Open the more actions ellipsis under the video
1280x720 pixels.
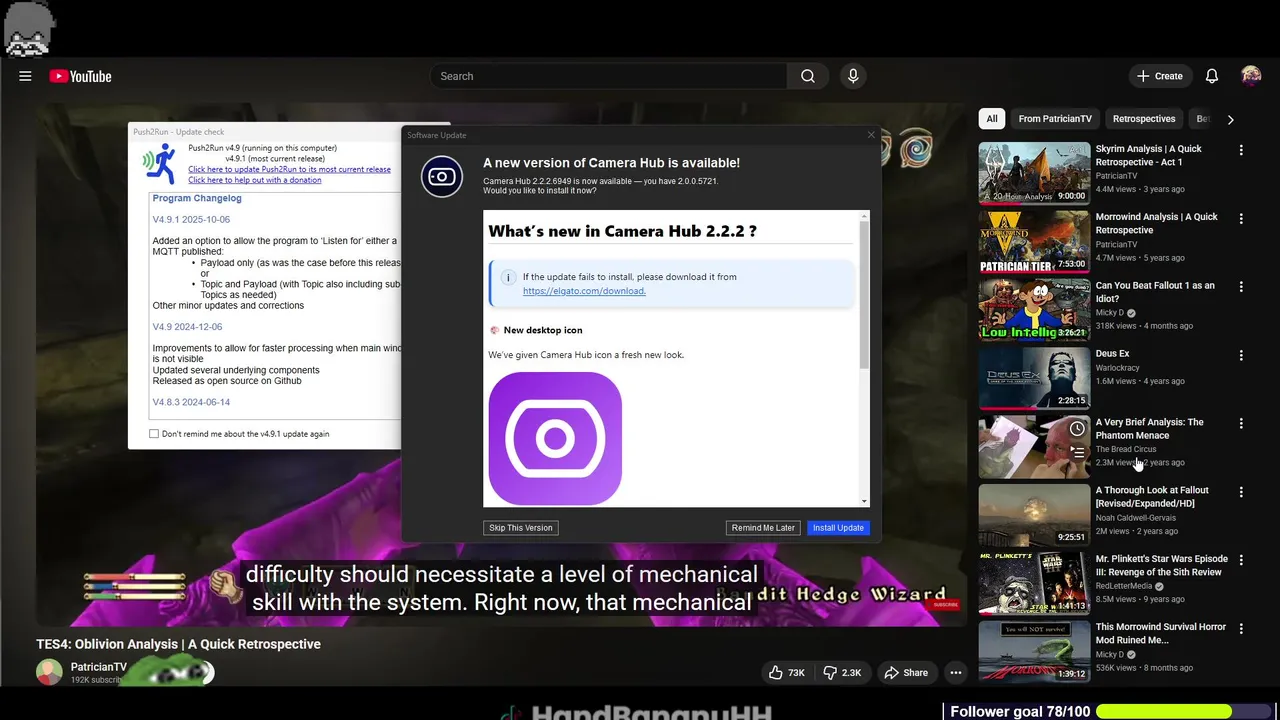pyautogui.click(x=956, y=673)
